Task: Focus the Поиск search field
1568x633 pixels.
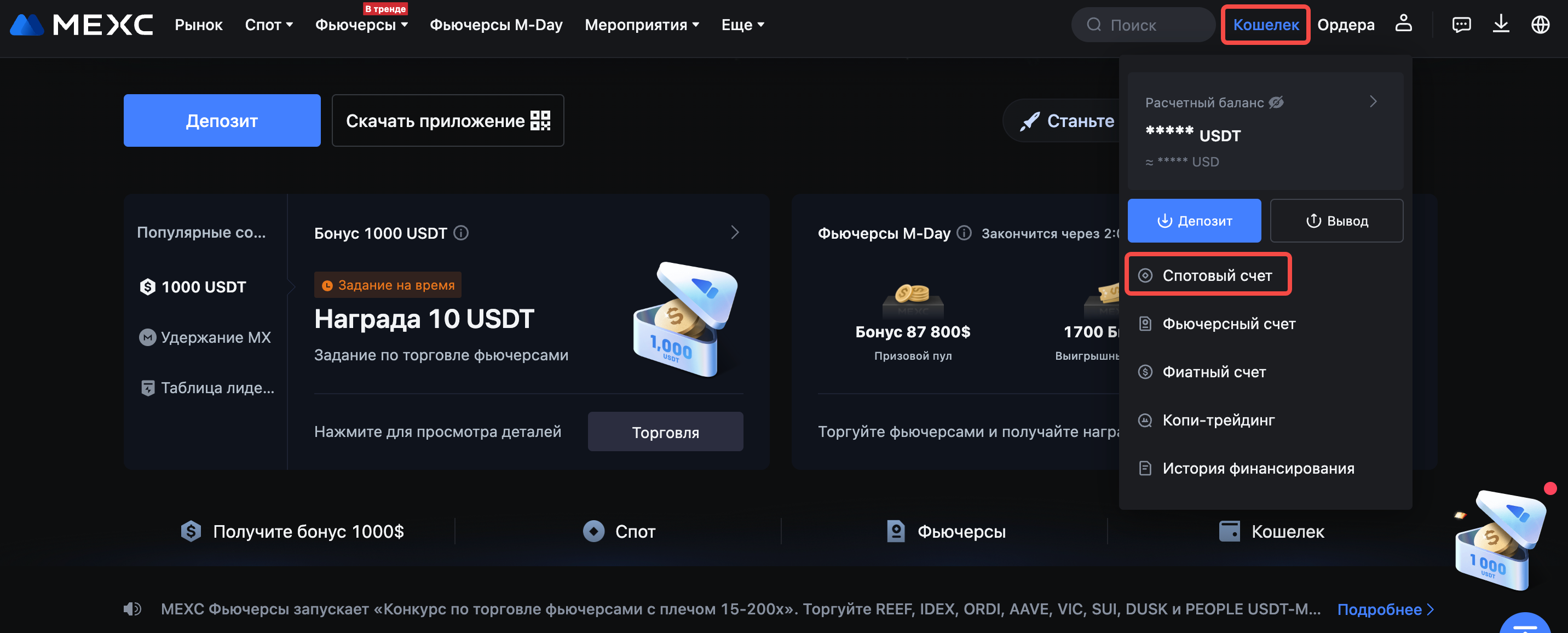Action: [x=1143, y=25]
